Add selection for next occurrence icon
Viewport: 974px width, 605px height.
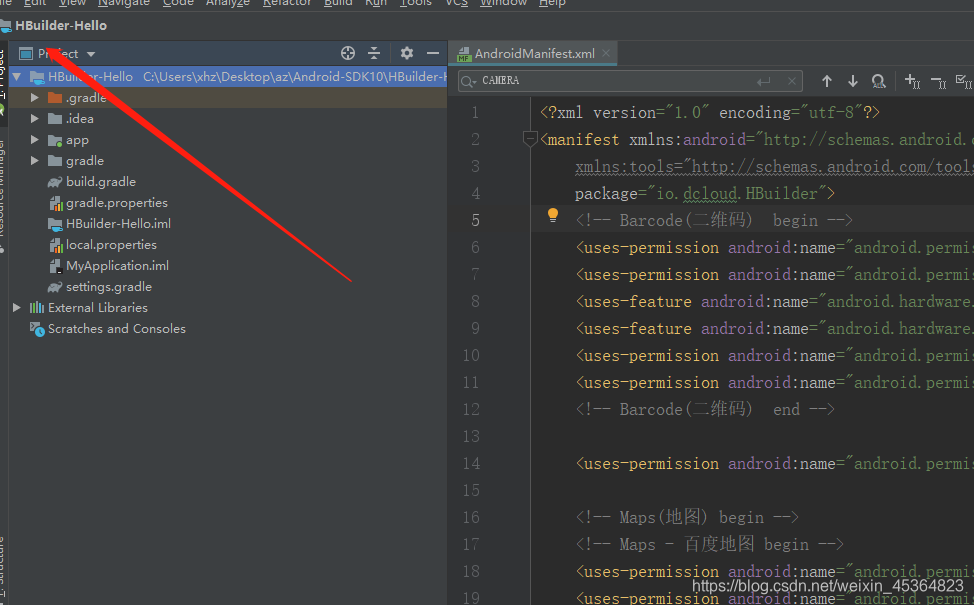(912, 81)
